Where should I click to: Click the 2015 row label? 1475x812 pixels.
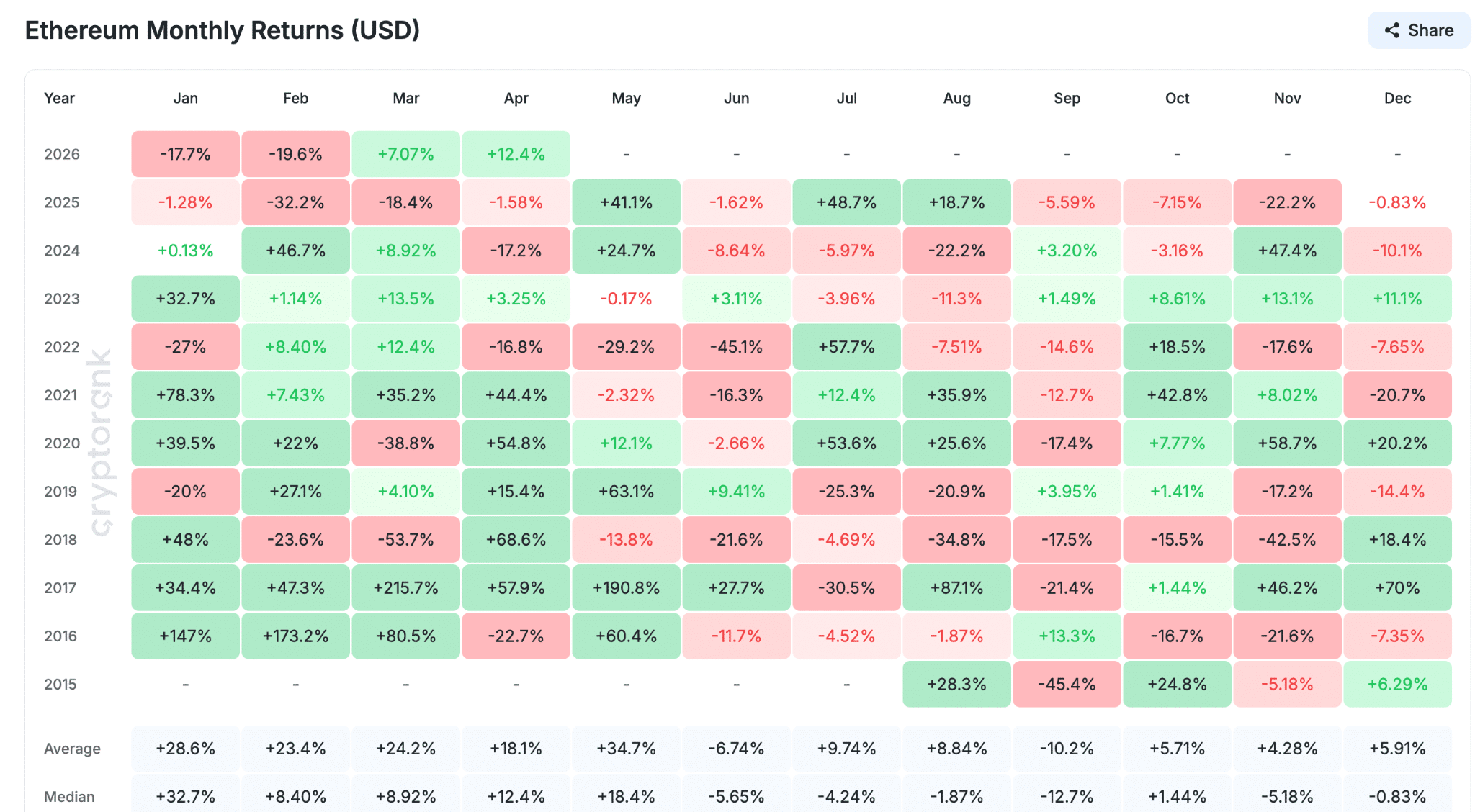click(60, 684)
